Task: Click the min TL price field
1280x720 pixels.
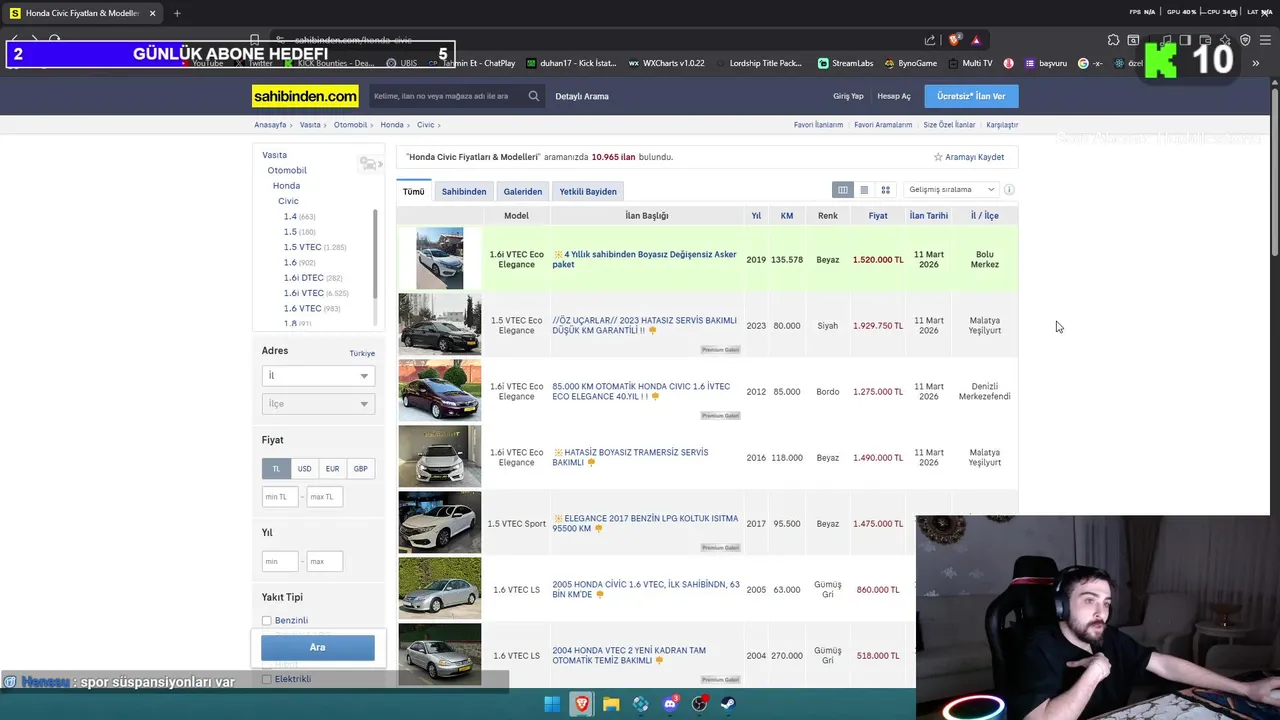Action: [279, 497]
